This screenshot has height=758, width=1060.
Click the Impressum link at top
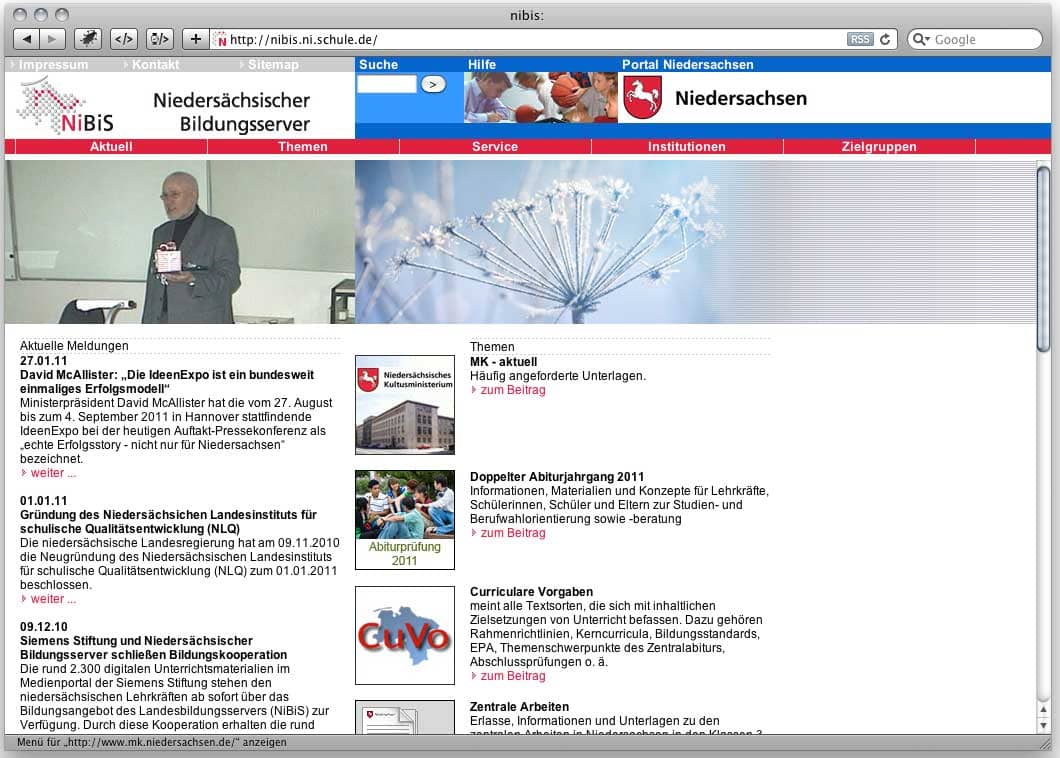click(53, 65)
